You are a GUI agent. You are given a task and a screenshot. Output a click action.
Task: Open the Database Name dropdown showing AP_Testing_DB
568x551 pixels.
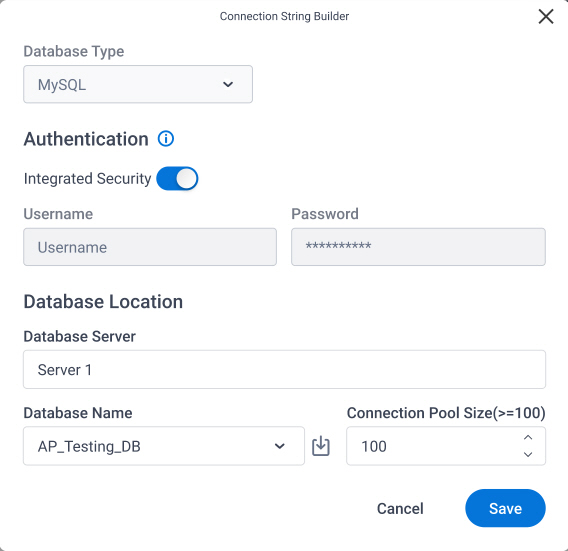pyautogui.click(x=164, y=446)
